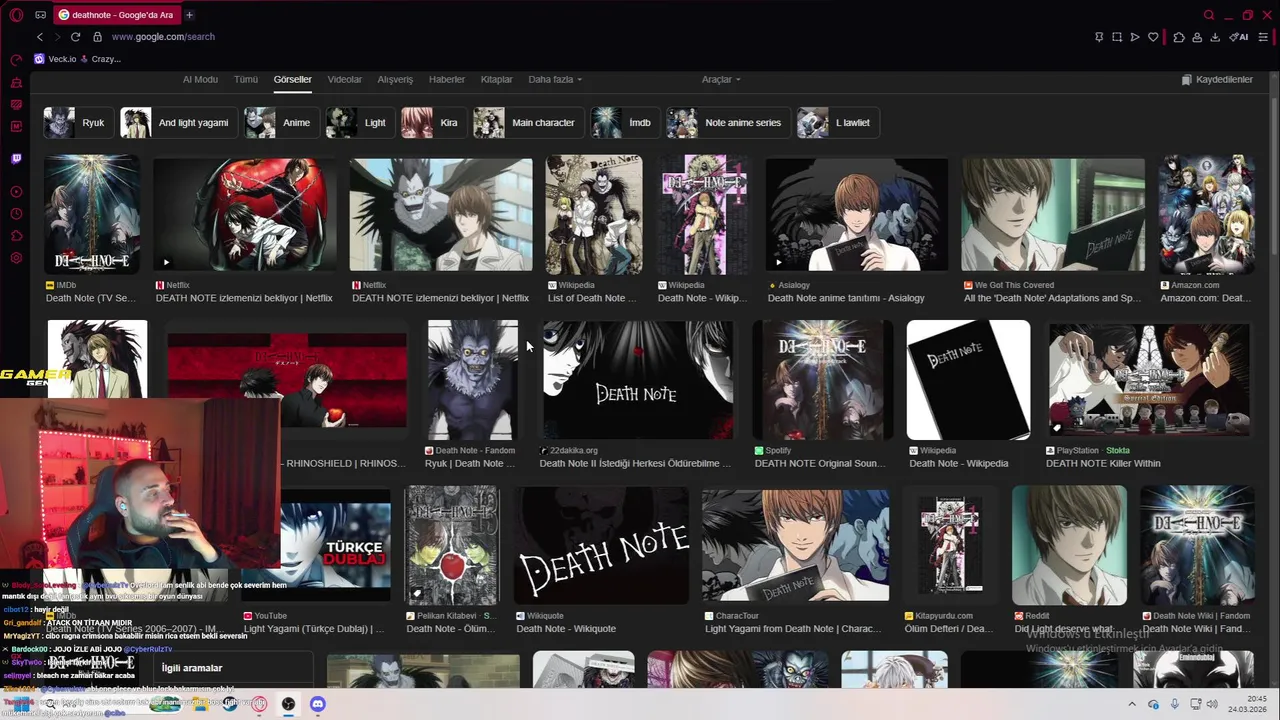Open the Veck.io bookmark
Image resolution: width=1280 pixels, height=720 pixels.
[x=55, y=59]
